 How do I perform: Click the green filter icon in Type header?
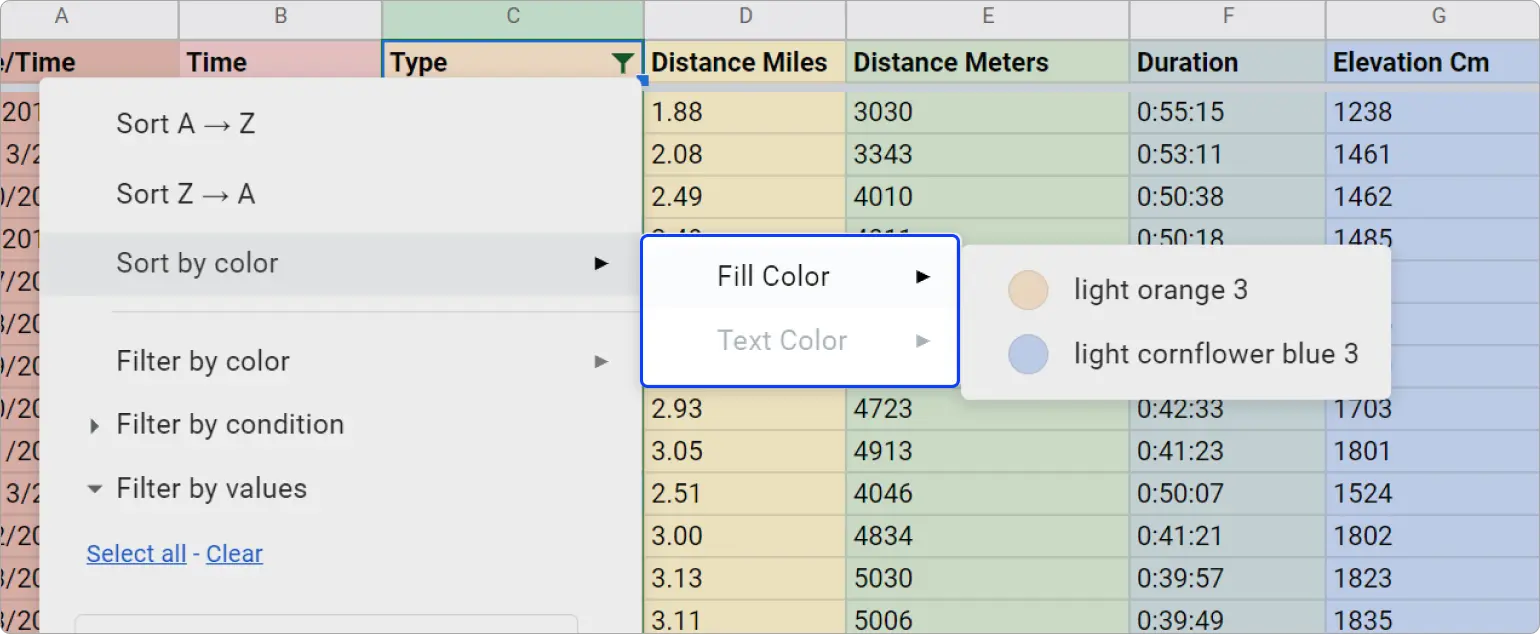pyautogui.click(x=622, y=63)
